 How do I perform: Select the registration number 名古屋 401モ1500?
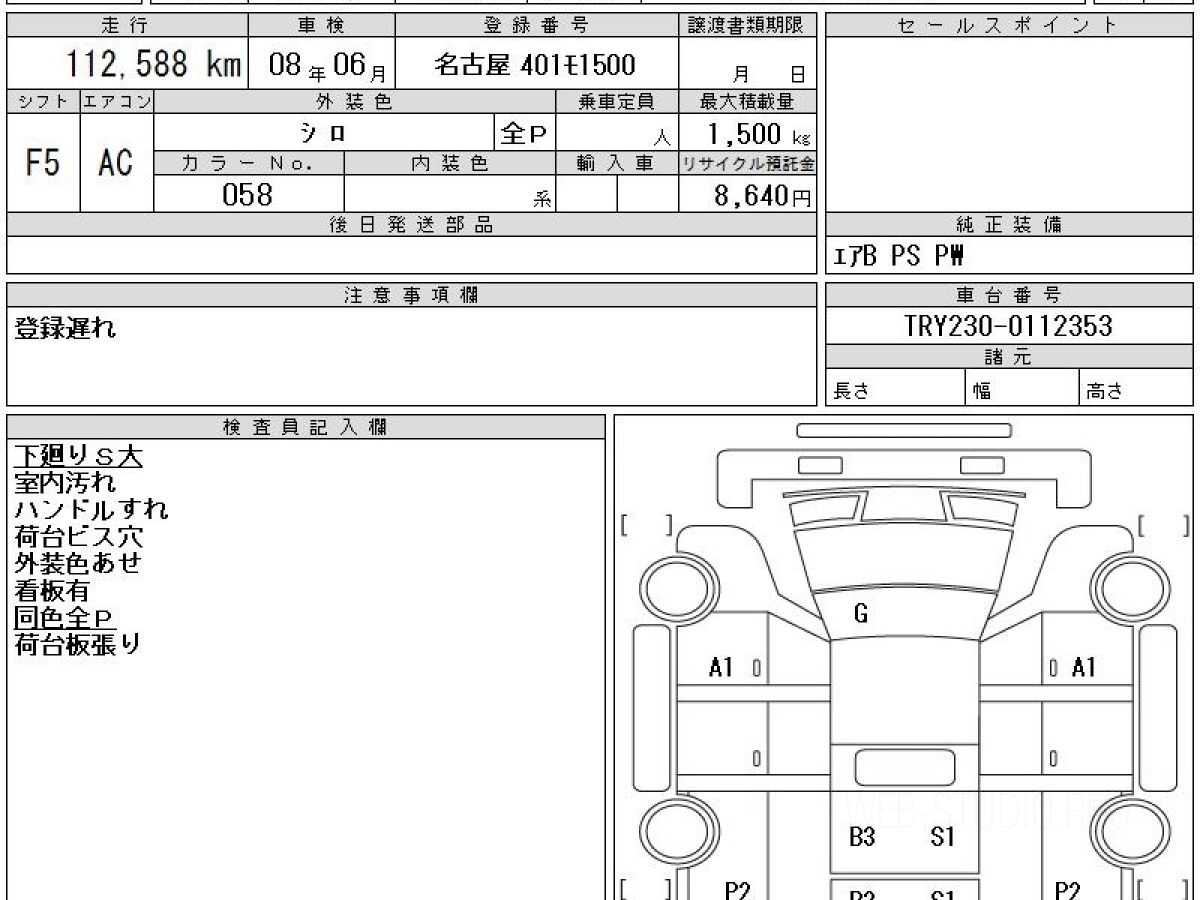(535, 66)
